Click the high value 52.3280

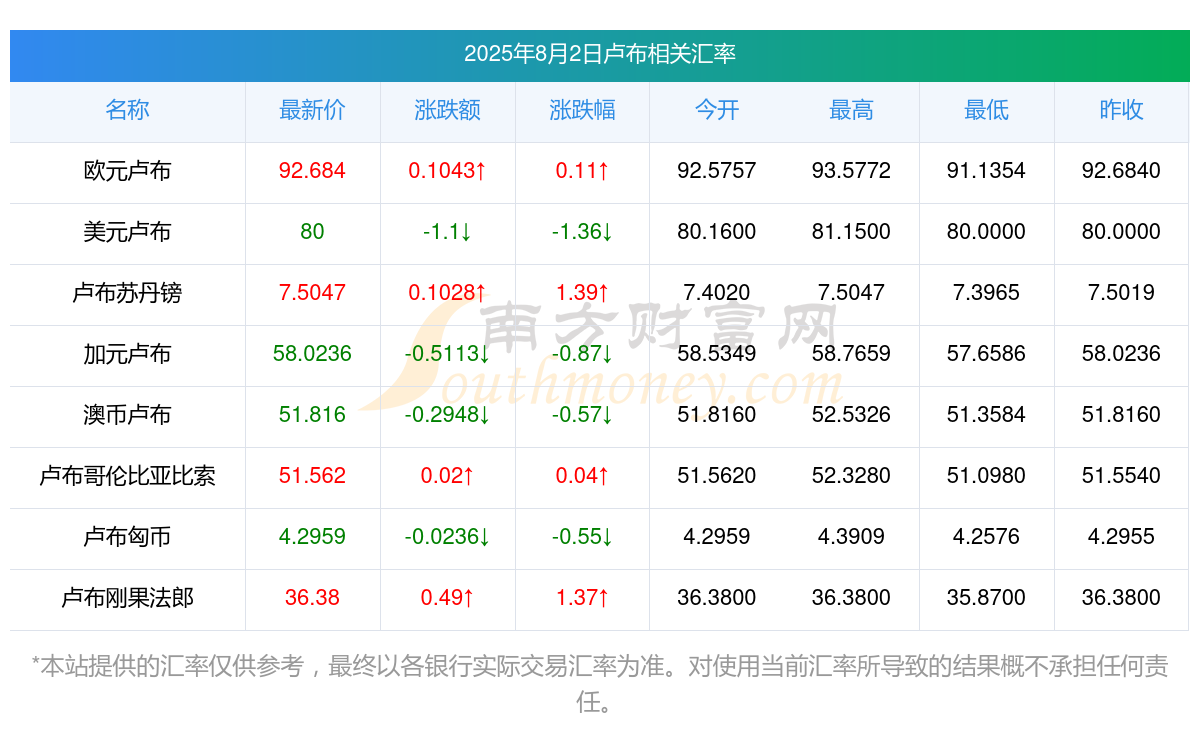(851, 476)
